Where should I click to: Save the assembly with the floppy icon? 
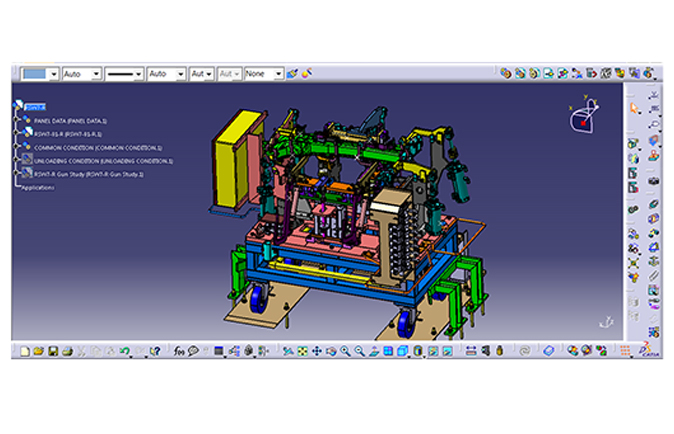pyautogui.click(x=53, y=351)
